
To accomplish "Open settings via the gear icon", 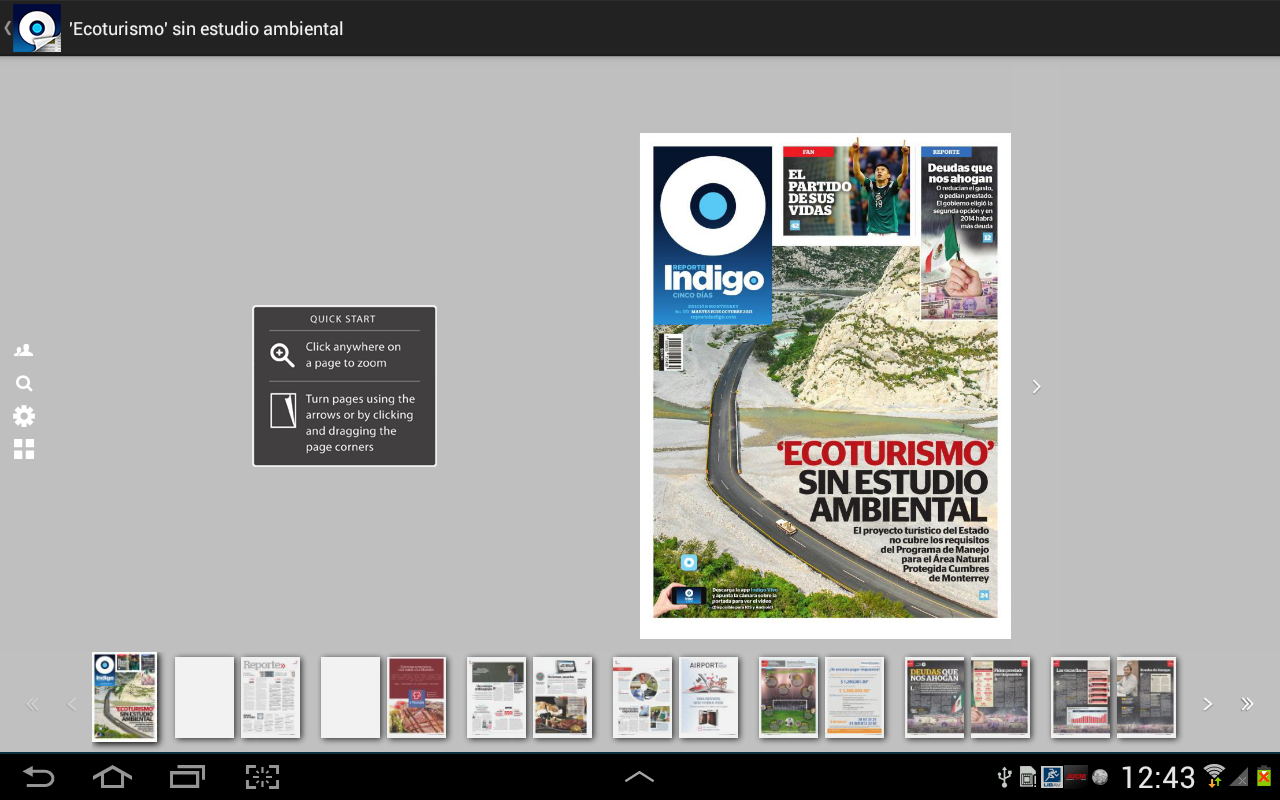I will pyautogui.click(x=24, y=416).
